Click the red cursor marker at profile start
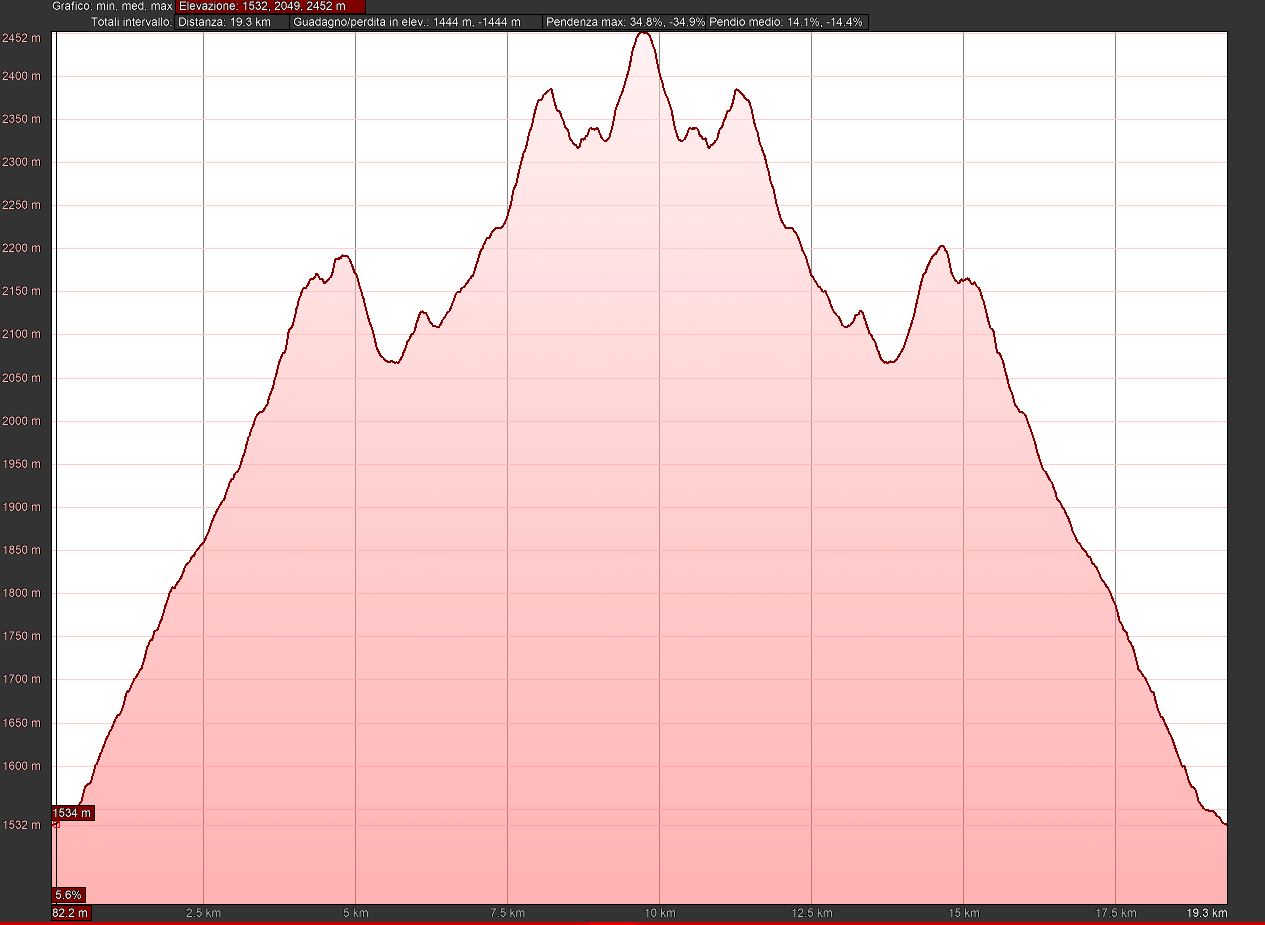Screen dimensions: 1265x925 tap(55, 824)
